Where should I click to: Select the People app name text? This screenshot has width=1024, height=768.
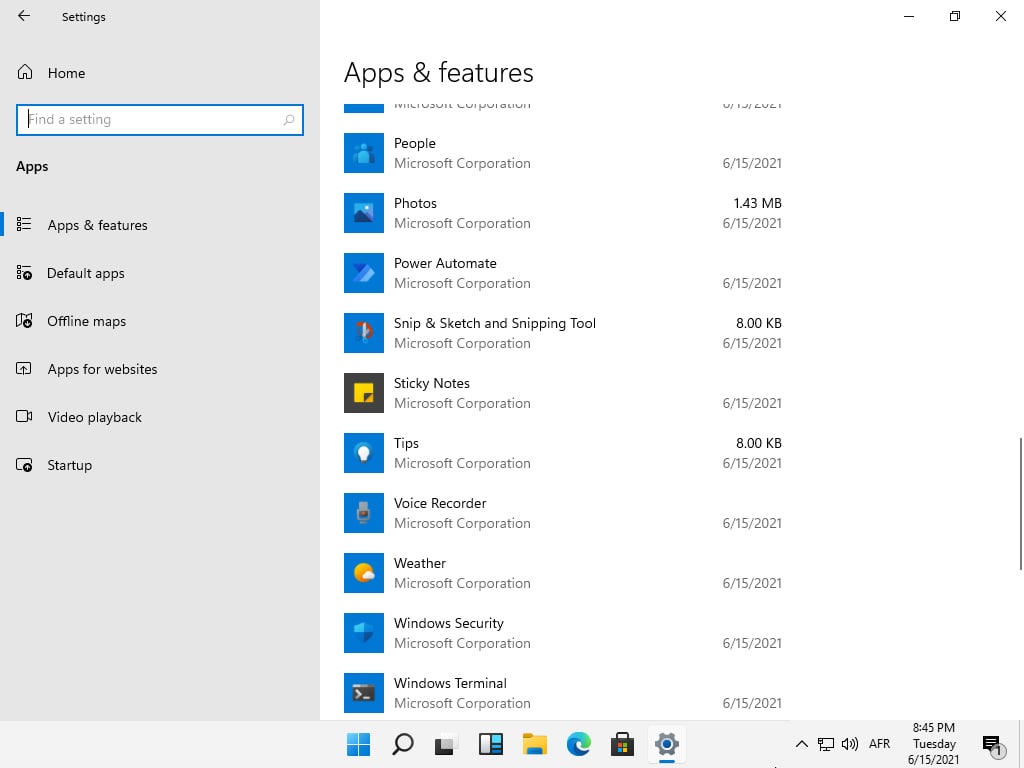point(414,143)
